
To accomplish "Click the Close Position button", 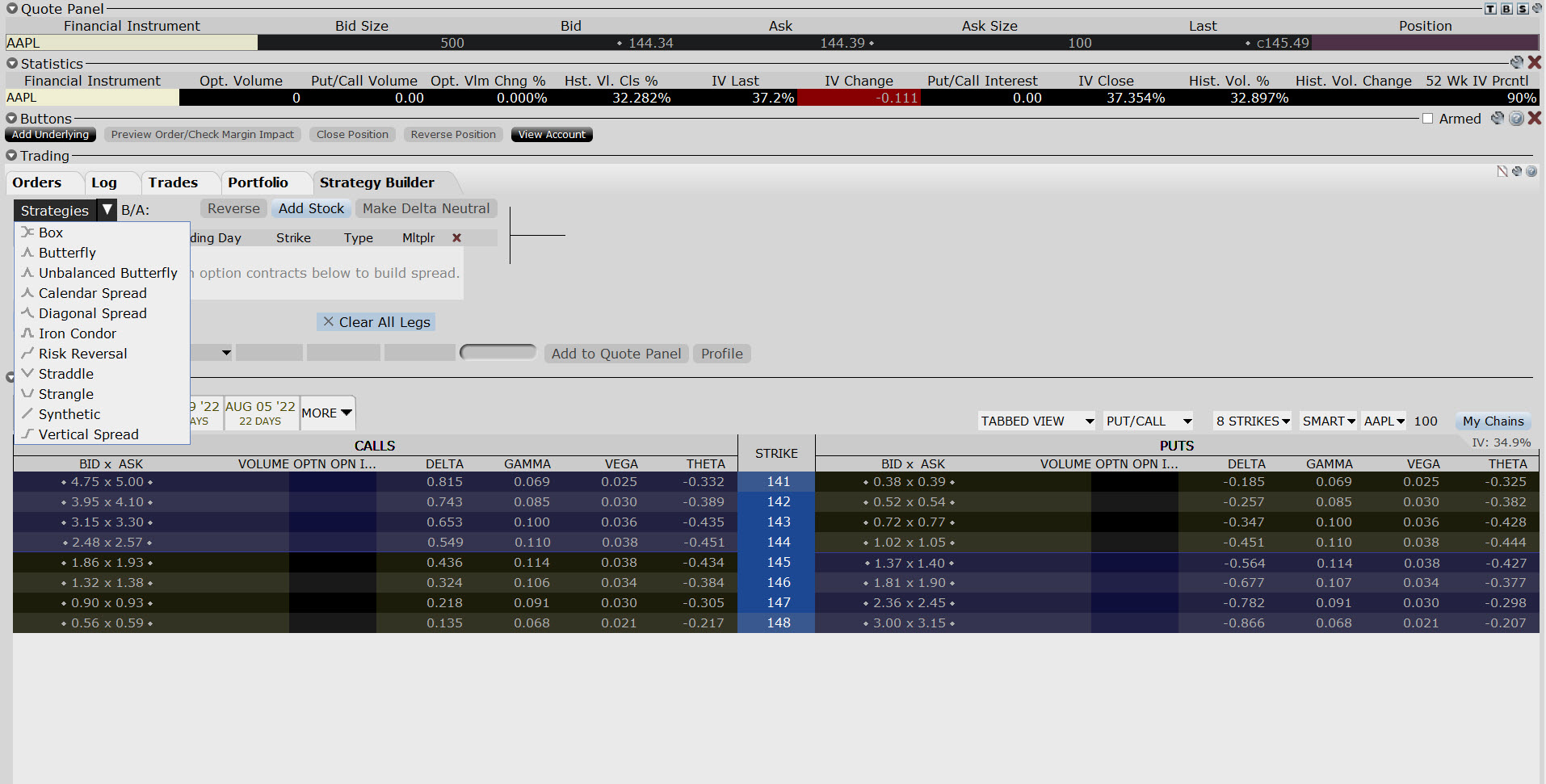I will [352, 134].
